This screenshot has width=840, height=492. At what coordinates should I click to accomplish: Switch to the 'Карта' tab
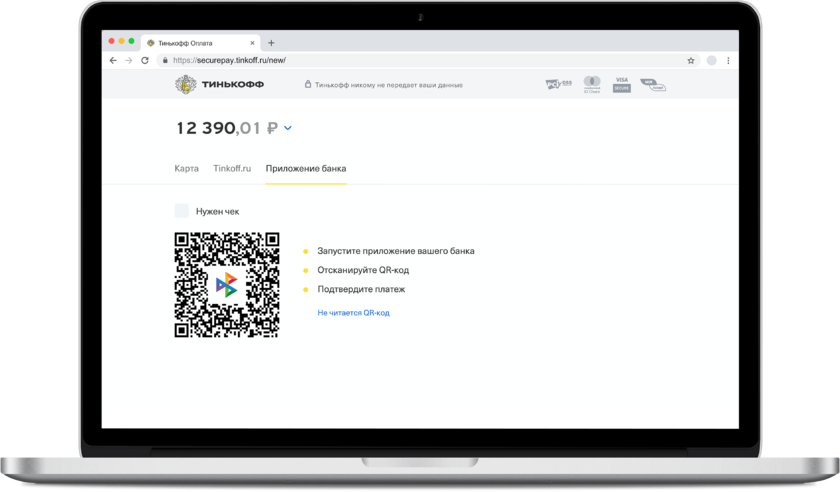click(187, 169)
